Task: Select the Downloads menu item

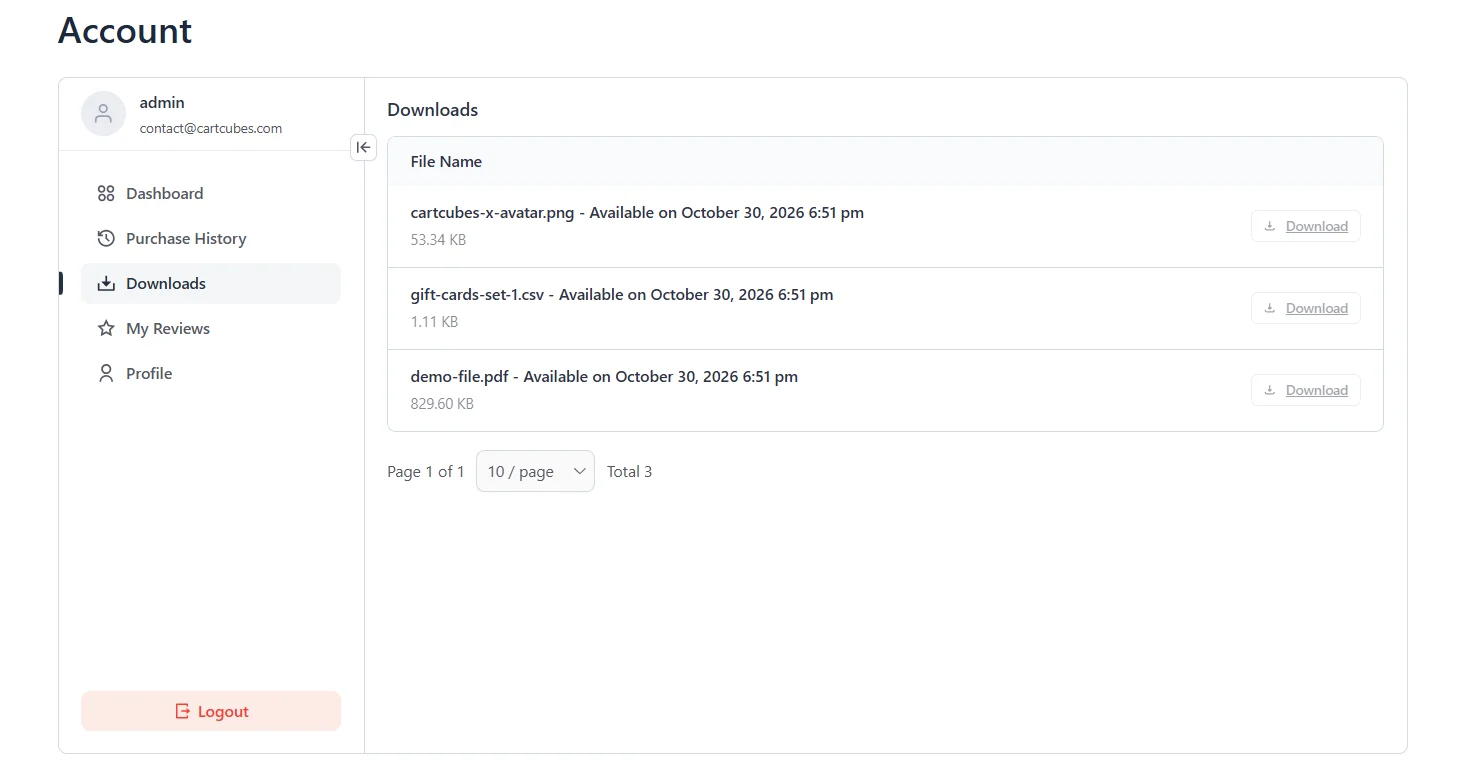Action: click(211, 284)
